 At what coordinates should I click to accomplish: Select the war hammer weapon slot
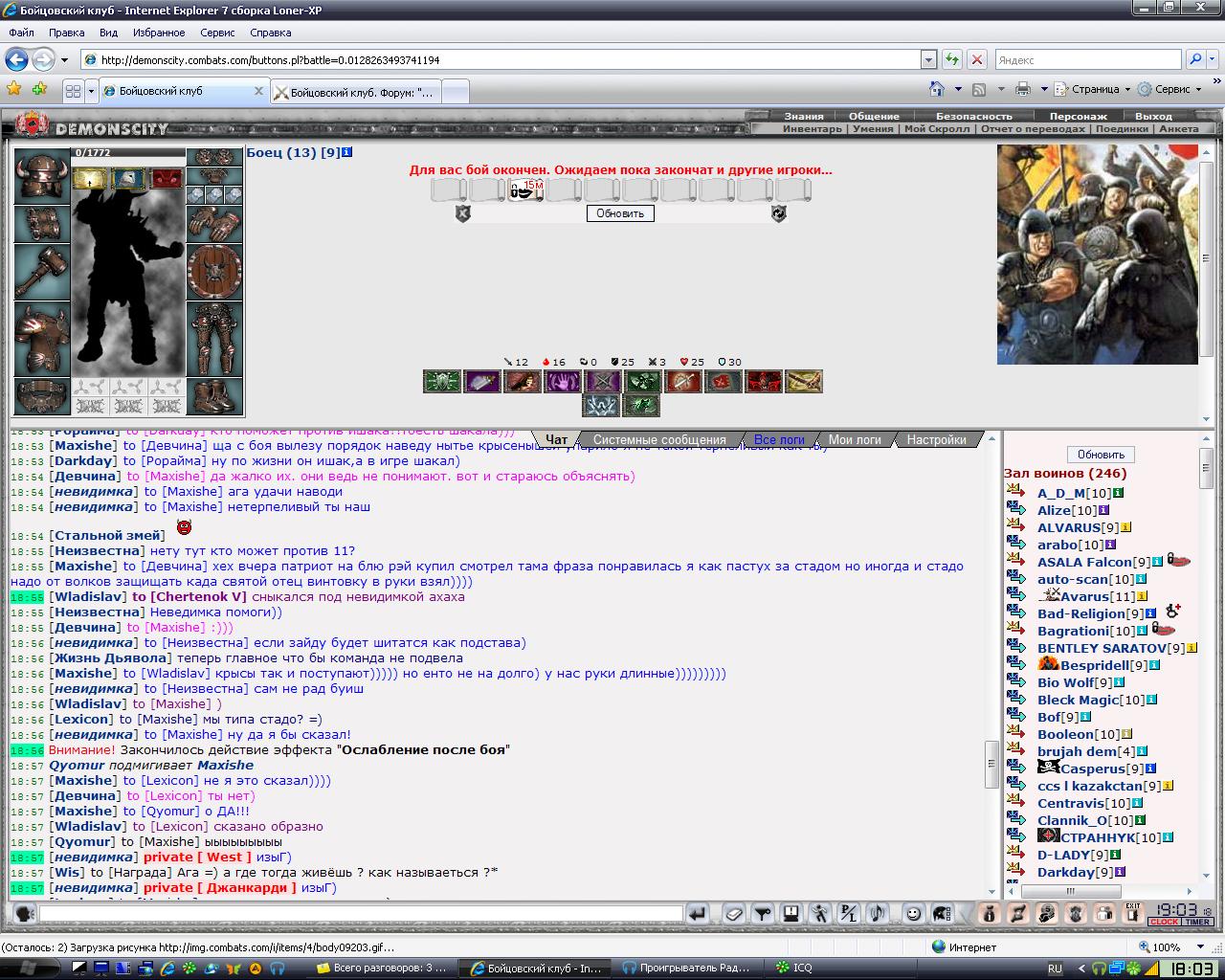tap(41, 271)
